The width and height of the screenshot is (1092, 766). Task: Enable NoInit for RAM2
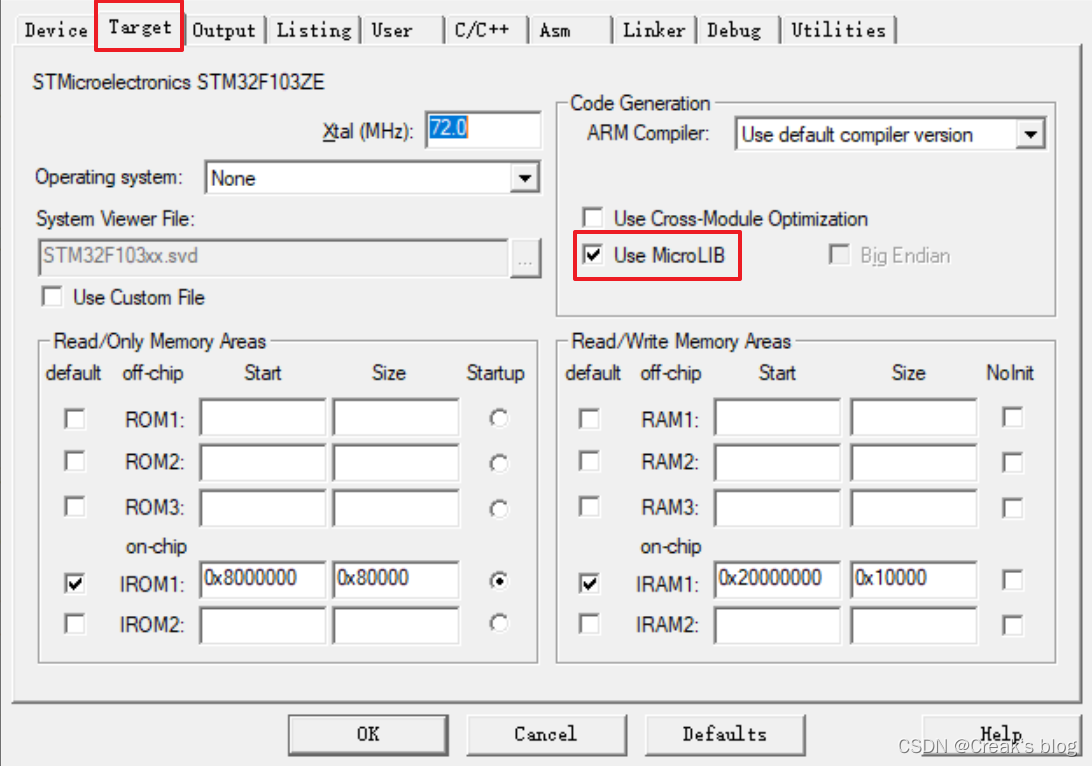1013,462
